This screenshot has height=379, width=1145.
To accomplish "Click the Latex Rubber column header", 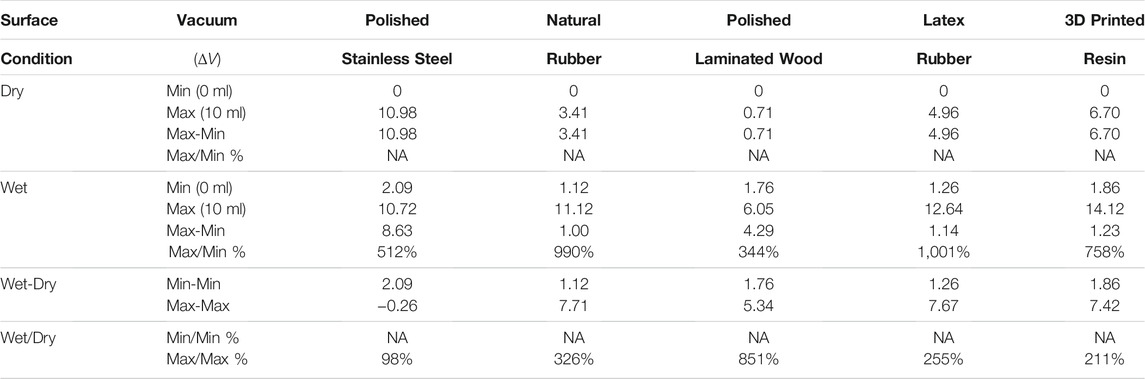I will (x=943, y=40).
